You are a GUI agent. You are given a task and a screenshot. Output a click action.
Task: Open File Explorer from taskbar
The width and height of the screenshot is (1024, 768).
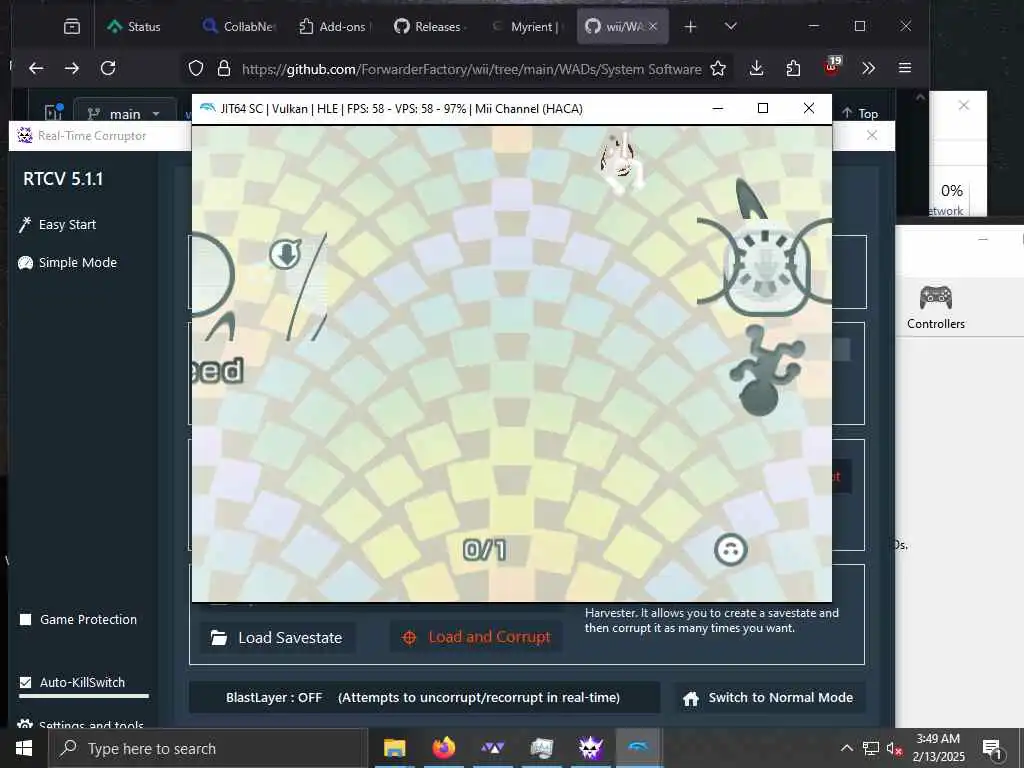tap(394, 748)
